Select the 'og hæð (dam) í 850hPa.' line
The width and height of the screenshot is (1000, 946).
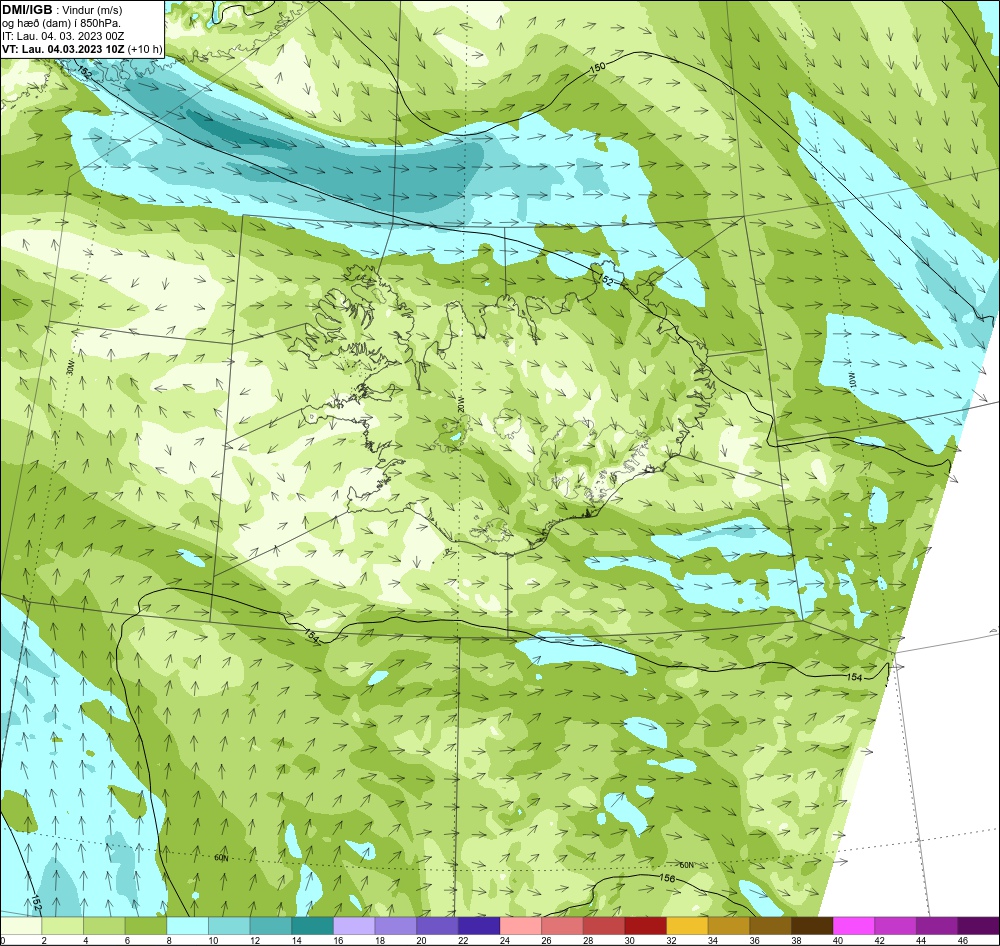click(61, 23)
